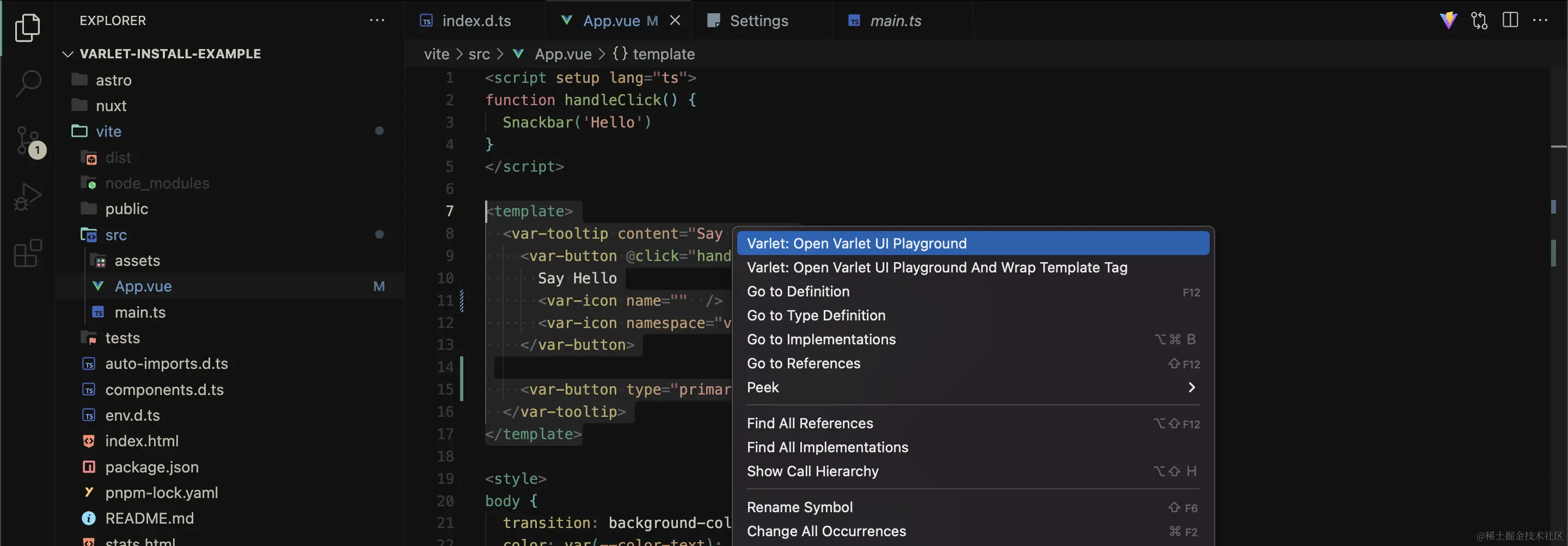Click the braces icon beside template breadcrumb
This screenshot has height=546, width=1568.
[620, 53]
